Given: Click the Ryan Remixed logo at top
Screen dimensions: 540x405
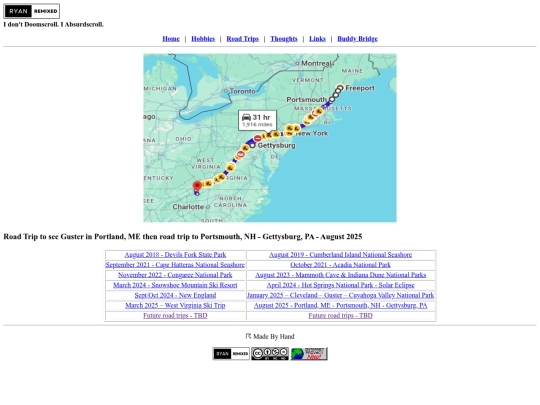Looking at the screenshot, I should pos(31,11).
